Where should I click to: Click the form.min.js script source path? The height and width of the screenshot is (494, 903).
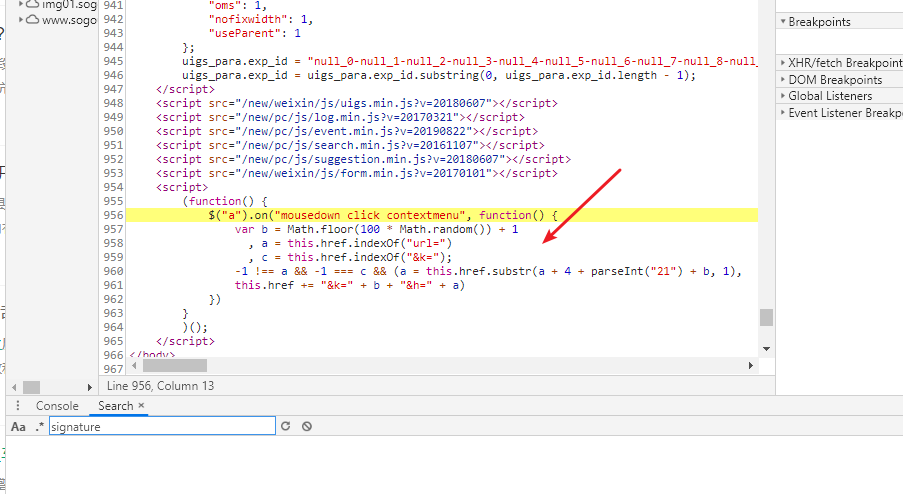pyautogui.click(x=366, y=173)
